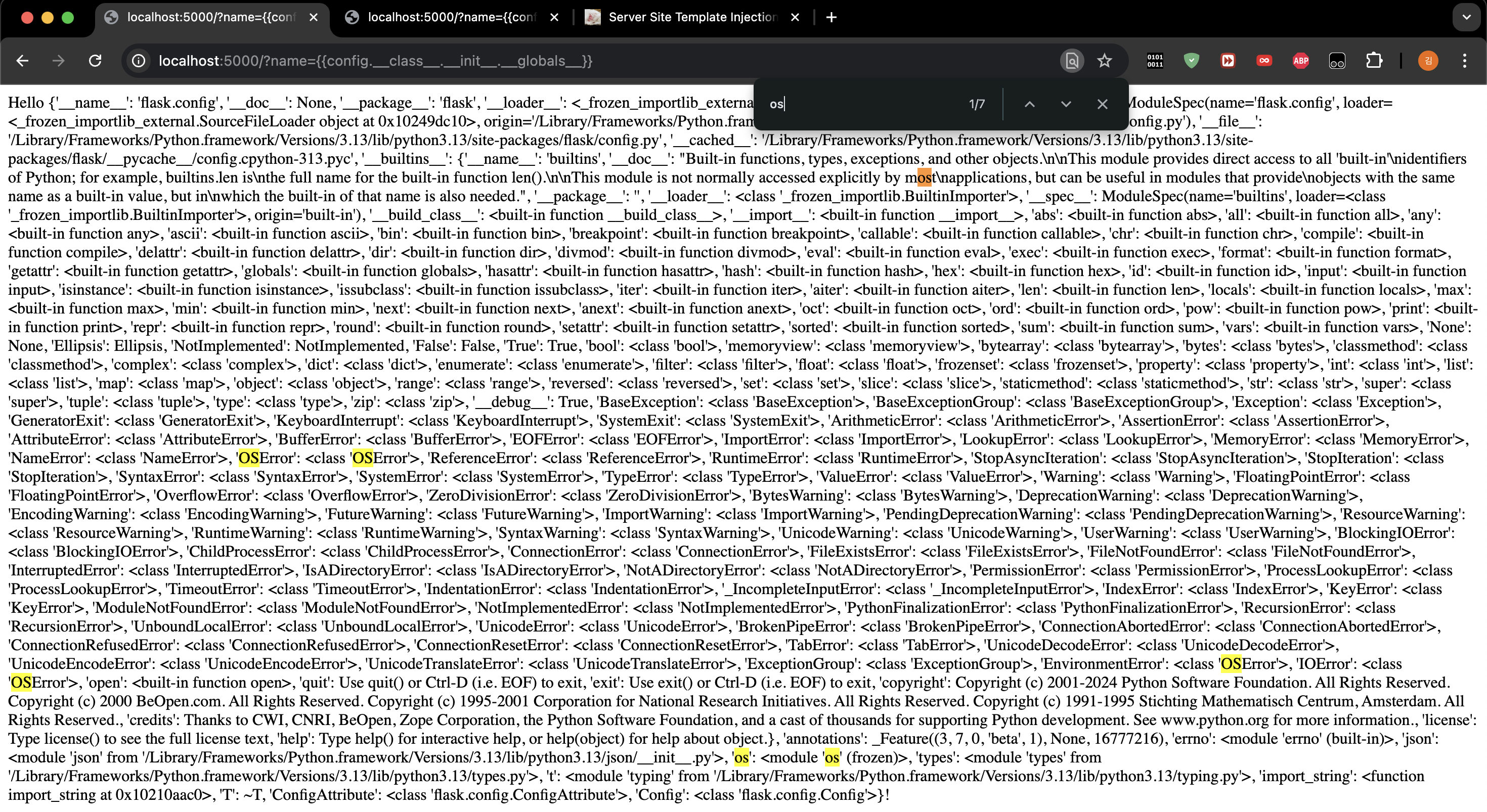Click the red infinity extension icon
The width and height of the screenshot is (1487, 812).
click(x=1263, y=61)
